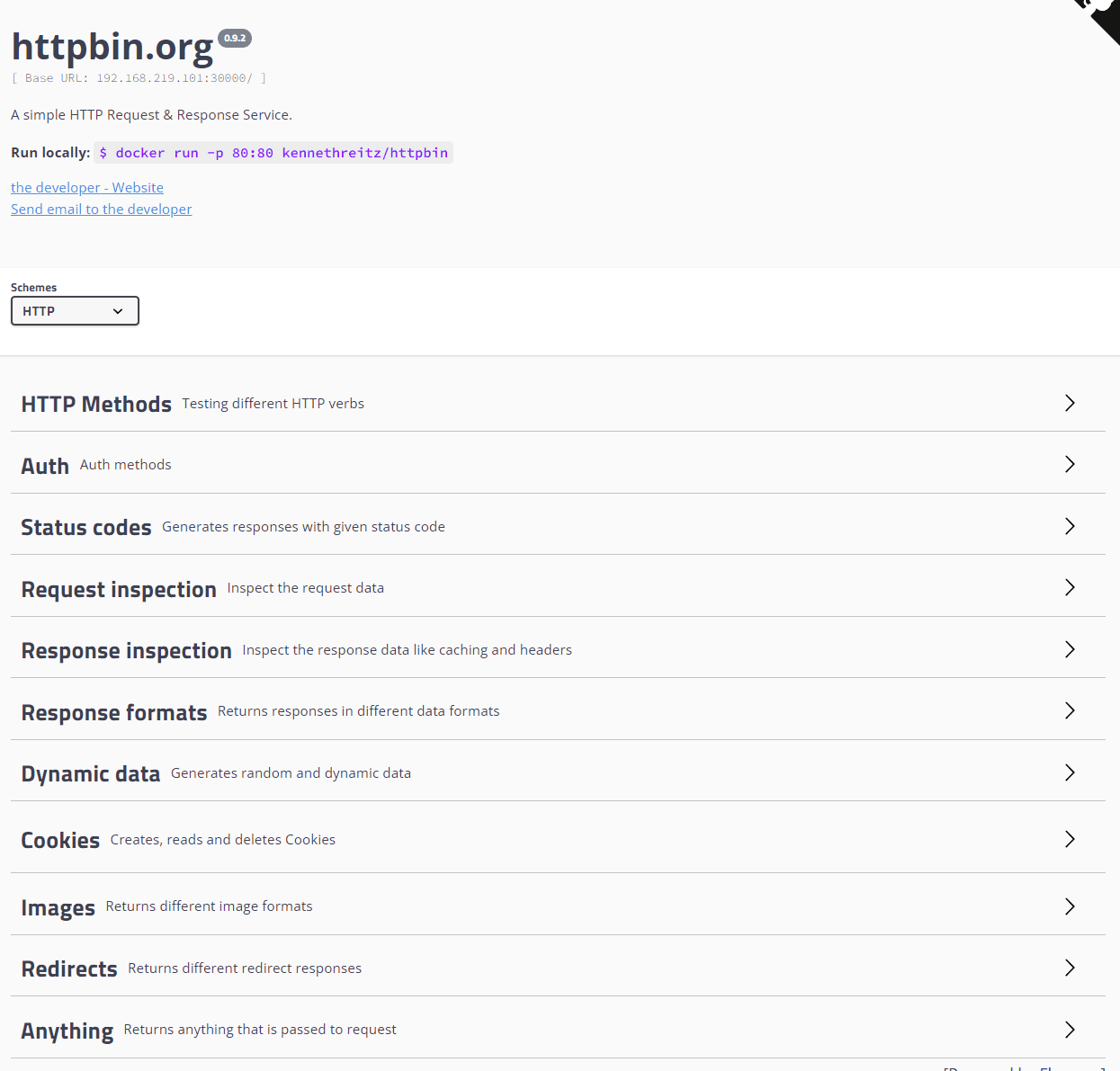Expand Redirects using its right arrow

click(1070, 968)
